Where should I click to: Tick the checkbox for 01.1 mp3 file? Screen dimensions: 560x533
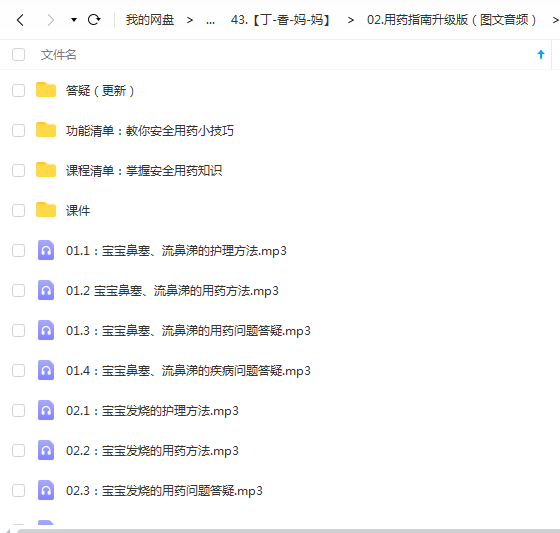(19, 250)
